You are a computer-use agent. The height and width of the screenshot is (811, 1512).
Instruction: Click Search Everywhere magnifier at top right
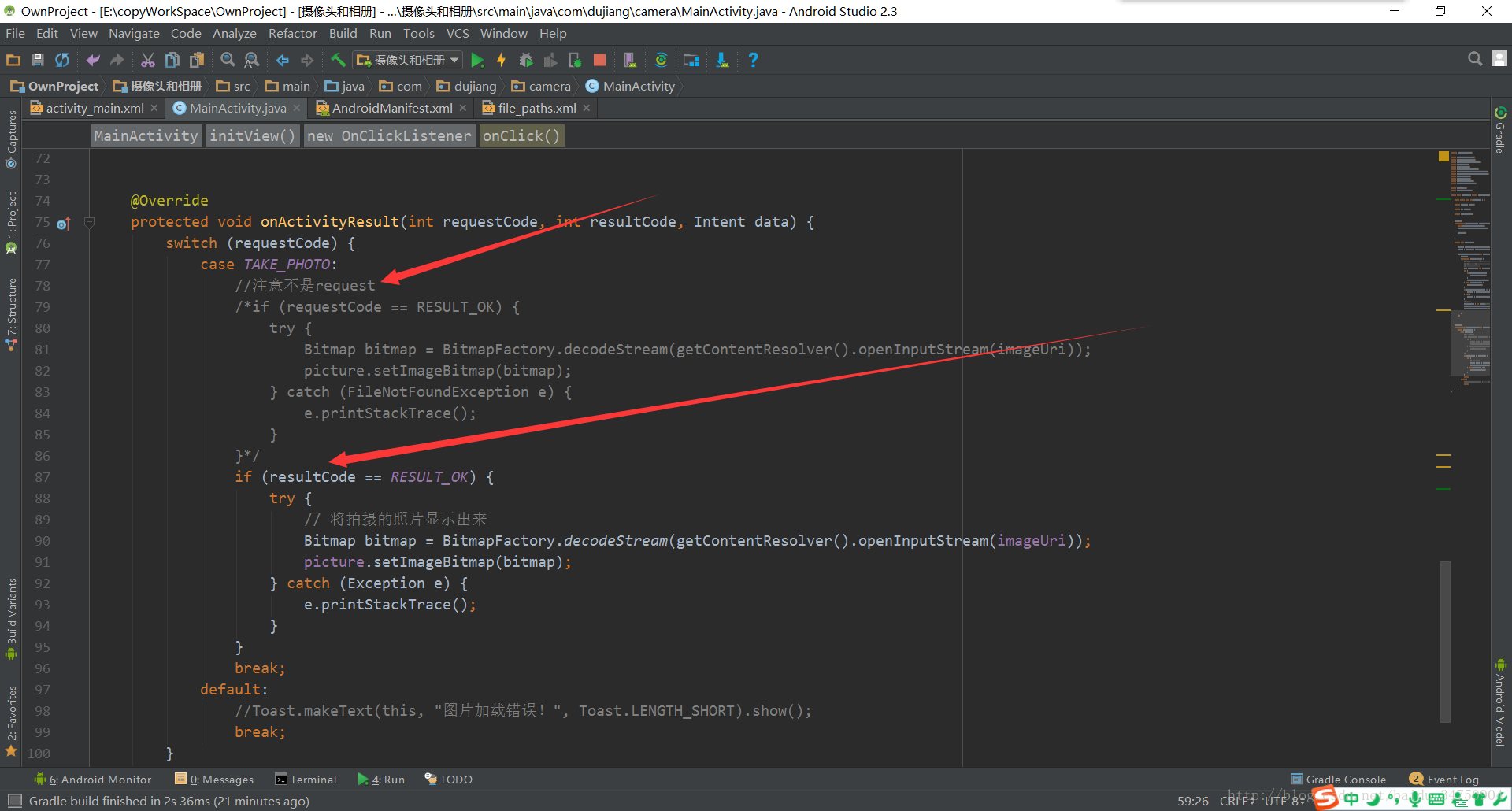[1475, 59]
